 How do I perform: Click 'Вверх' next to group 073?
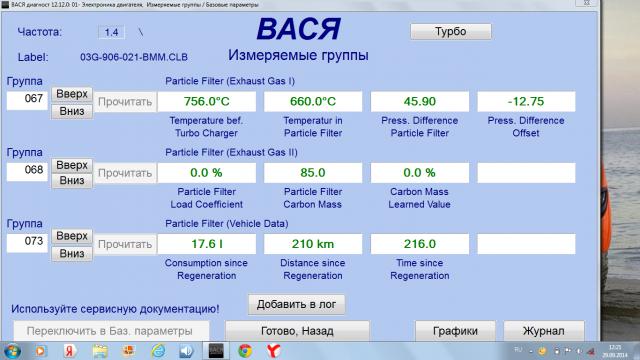tap(72, 236)
